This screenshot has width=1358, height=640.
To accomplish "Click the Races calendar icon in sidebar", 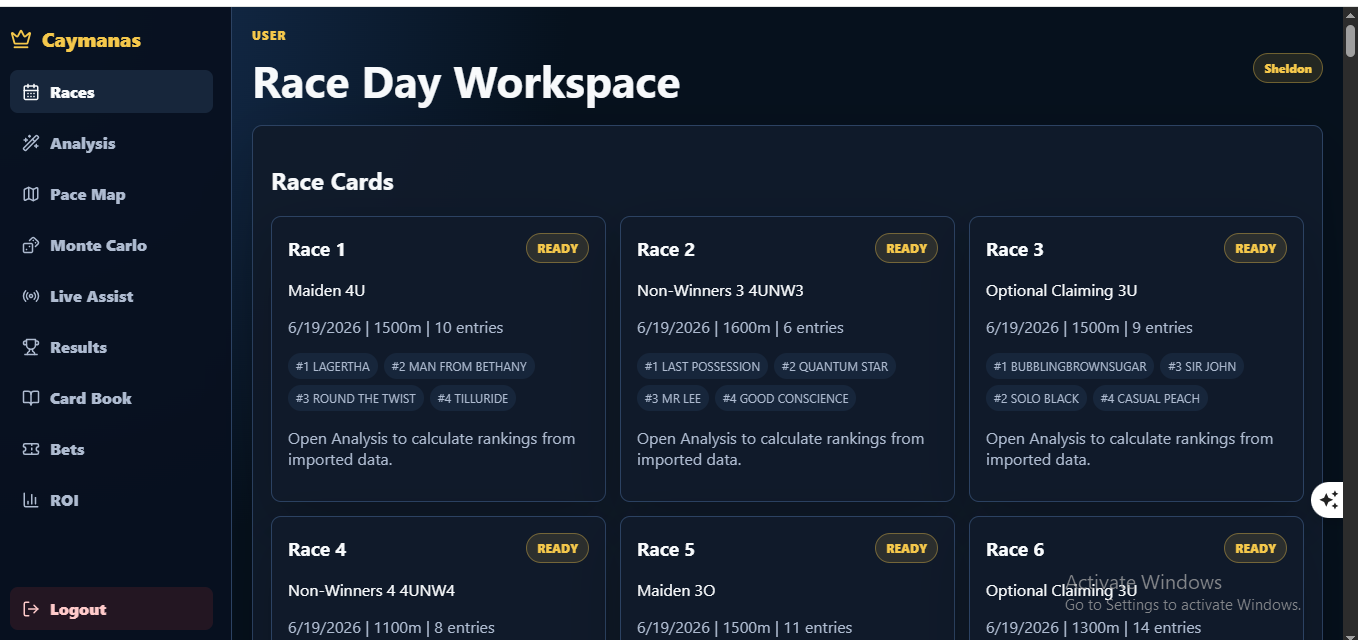I will (x=31, y=92).
